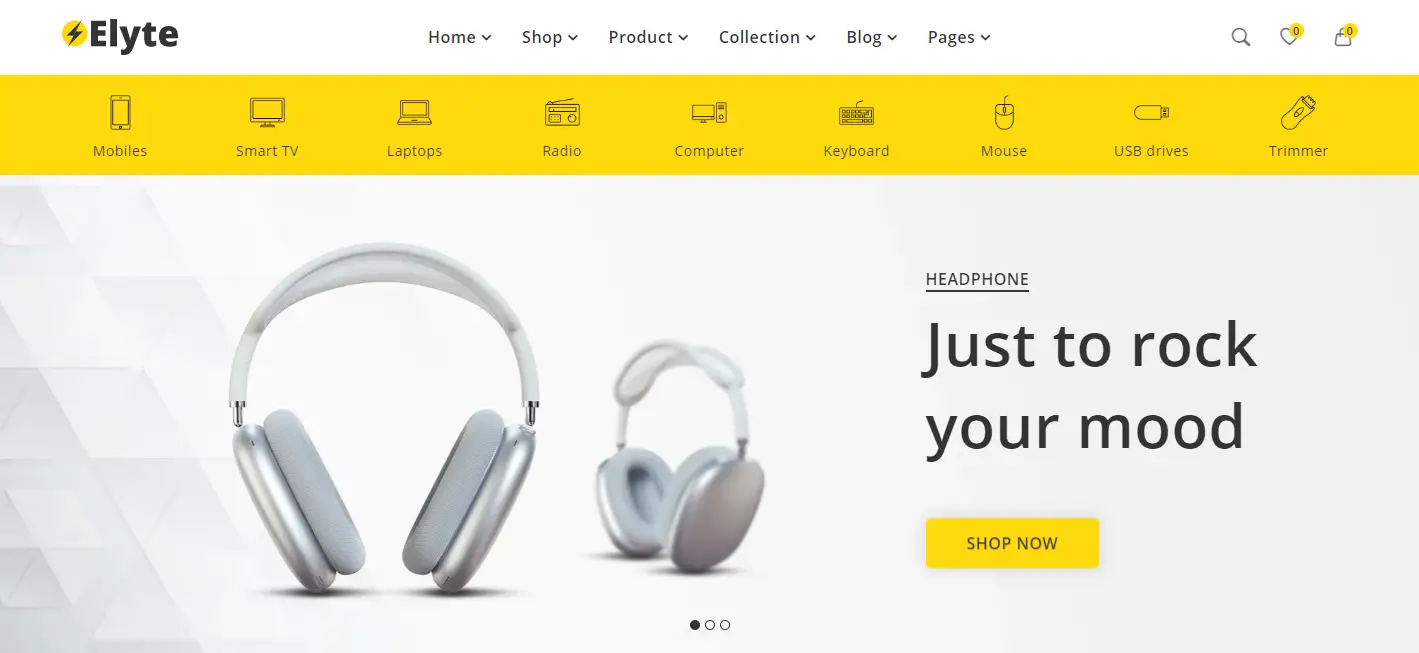Viewport: 1419px width, 653px height.
Task: Select the Mobiles category icon
Action: click(x=120, y=112)
